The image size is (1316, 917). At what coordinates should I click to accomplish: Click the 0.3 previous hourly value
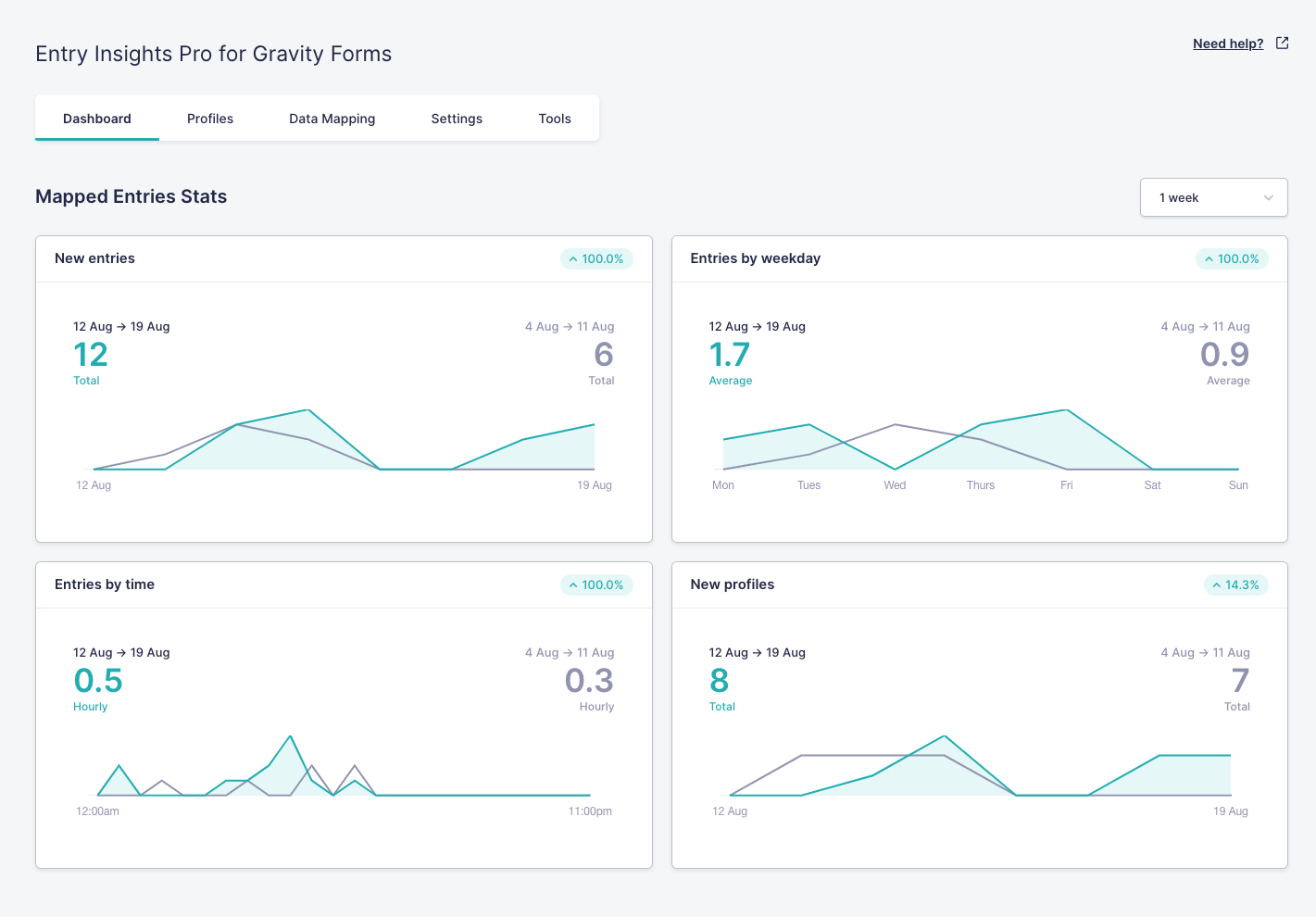tap(590, 681)
